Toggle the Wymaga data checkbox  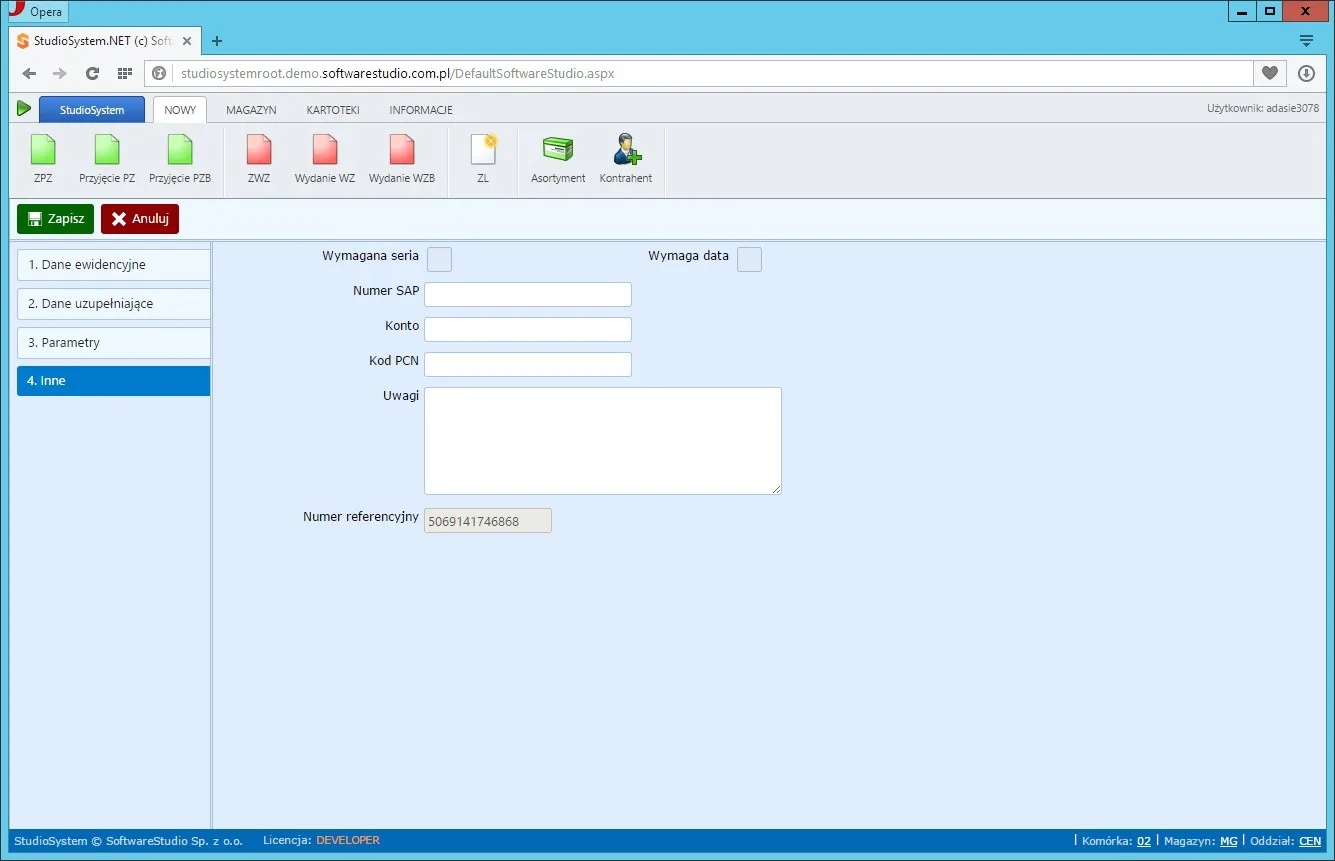pos(749,259)
